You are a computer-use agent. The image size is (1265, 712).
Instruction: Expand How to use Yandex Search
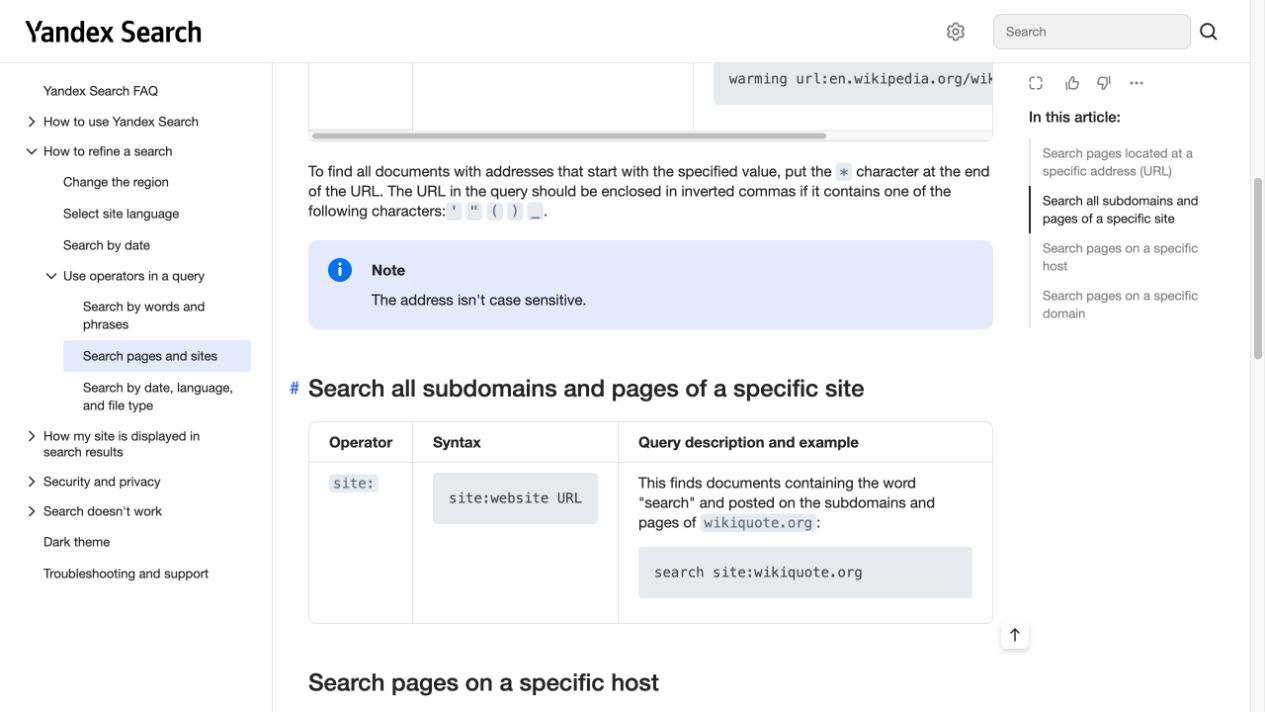[x=32, y=122]
